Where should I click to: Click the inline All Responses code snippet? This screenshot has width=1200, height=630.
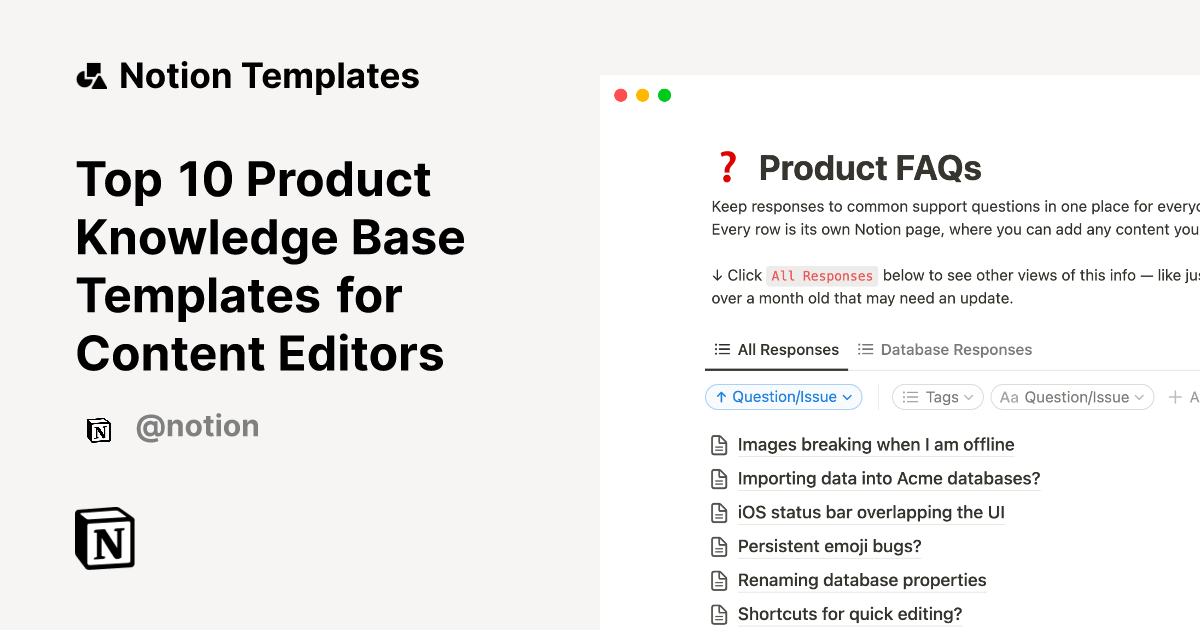822,275
